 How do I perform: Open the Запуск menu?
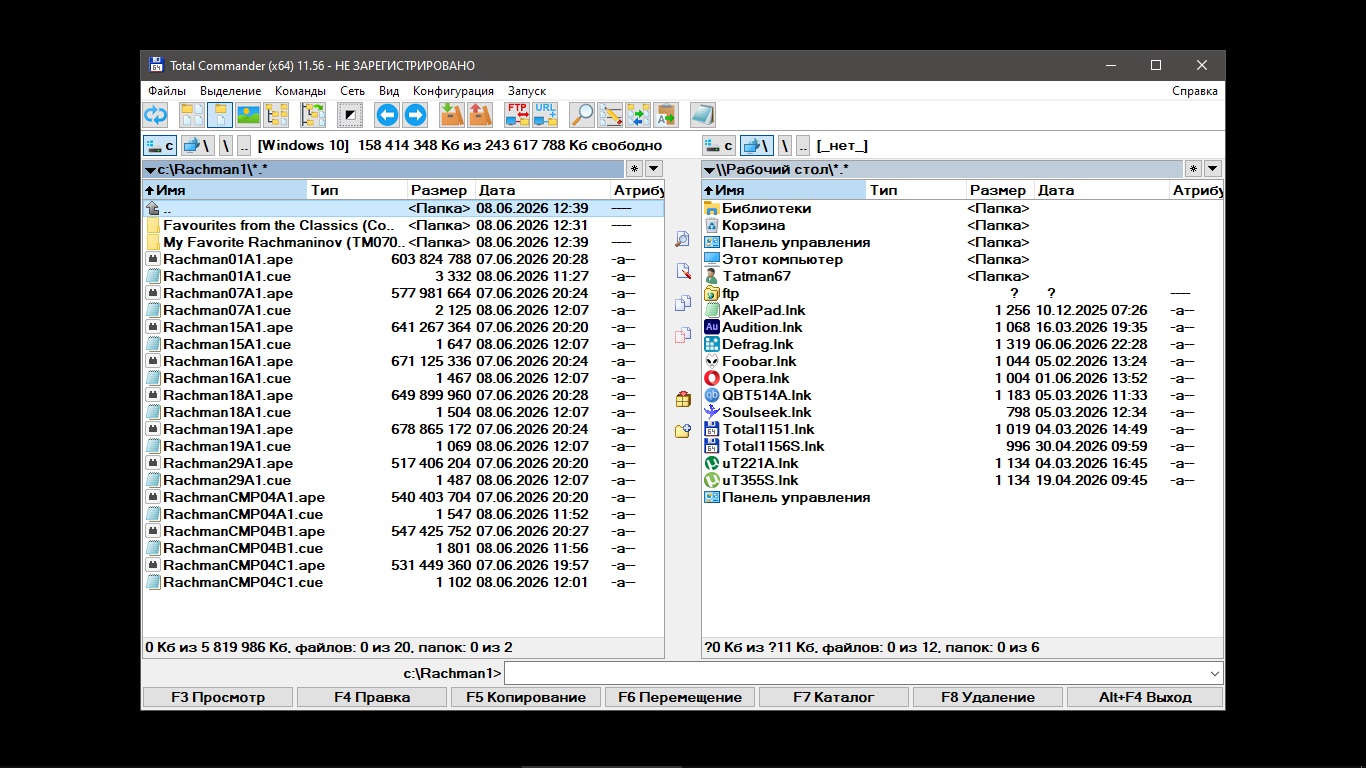(527, 91)
